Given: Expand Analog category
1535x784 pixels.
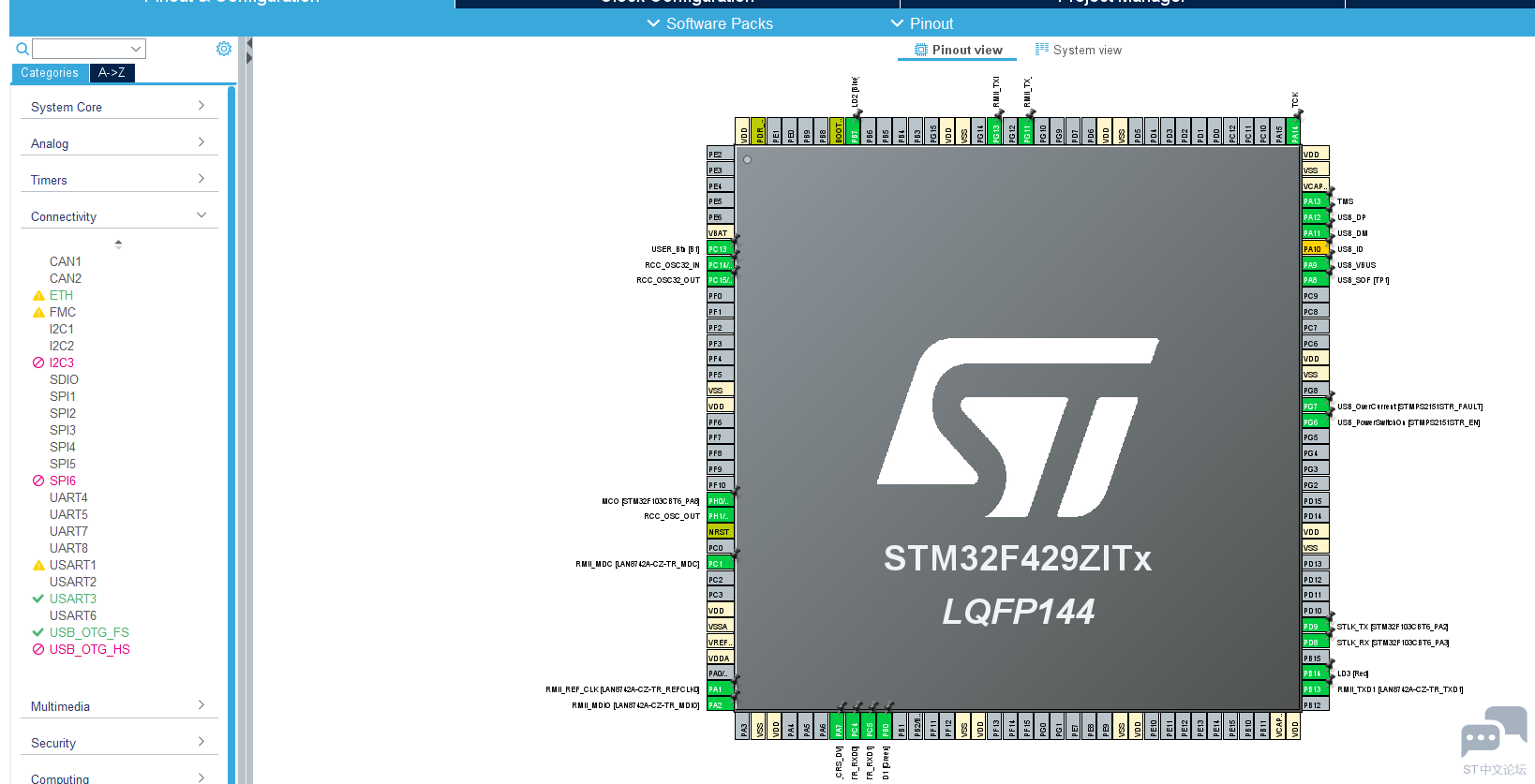Looking at the screenshot, I should point(119,143).
